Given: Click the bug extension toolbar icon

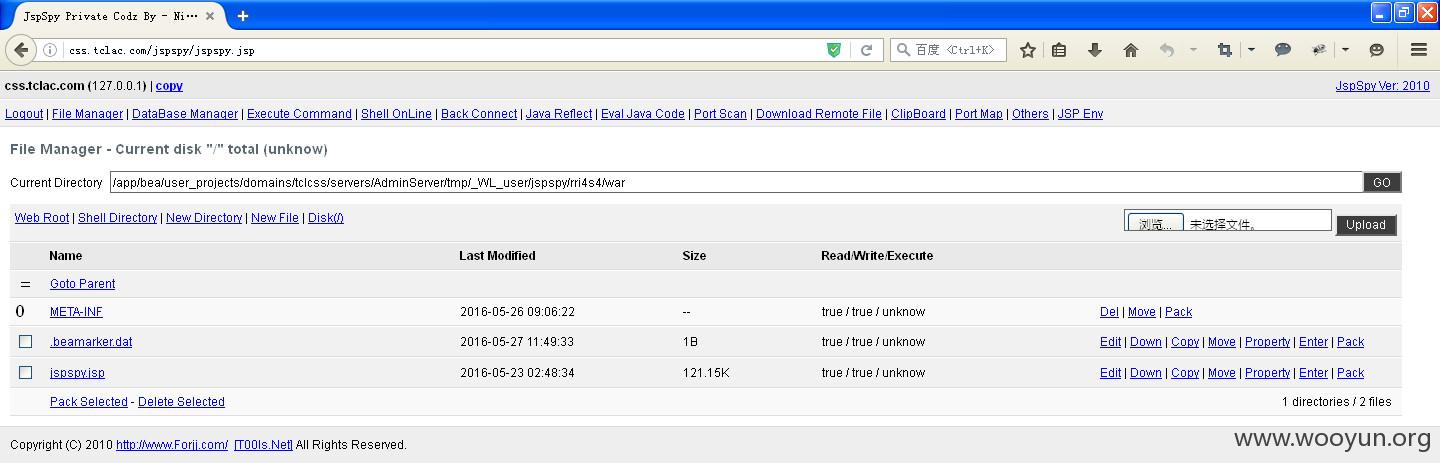Looking at the screenshot, I should pyautogui.click(x=1319, y=50).
